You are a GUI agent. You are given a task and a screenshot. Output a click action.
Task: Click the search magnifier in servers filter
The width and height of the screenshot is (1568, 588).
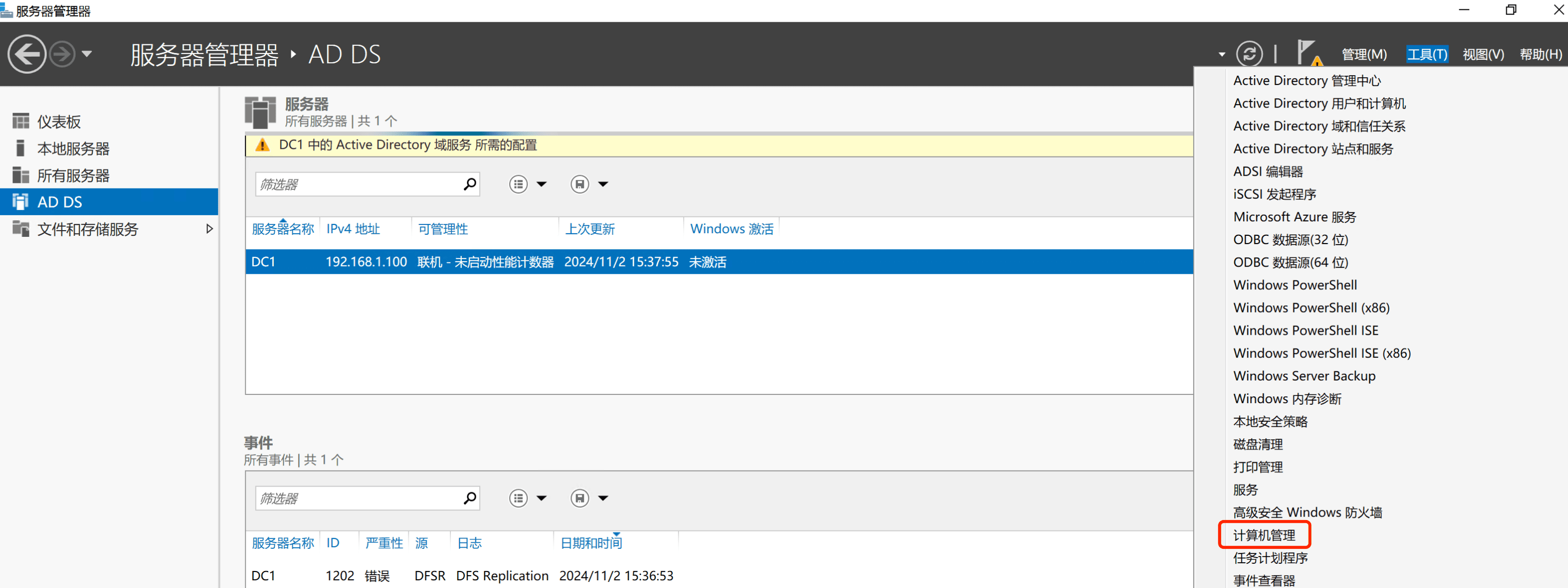point(469,184)
